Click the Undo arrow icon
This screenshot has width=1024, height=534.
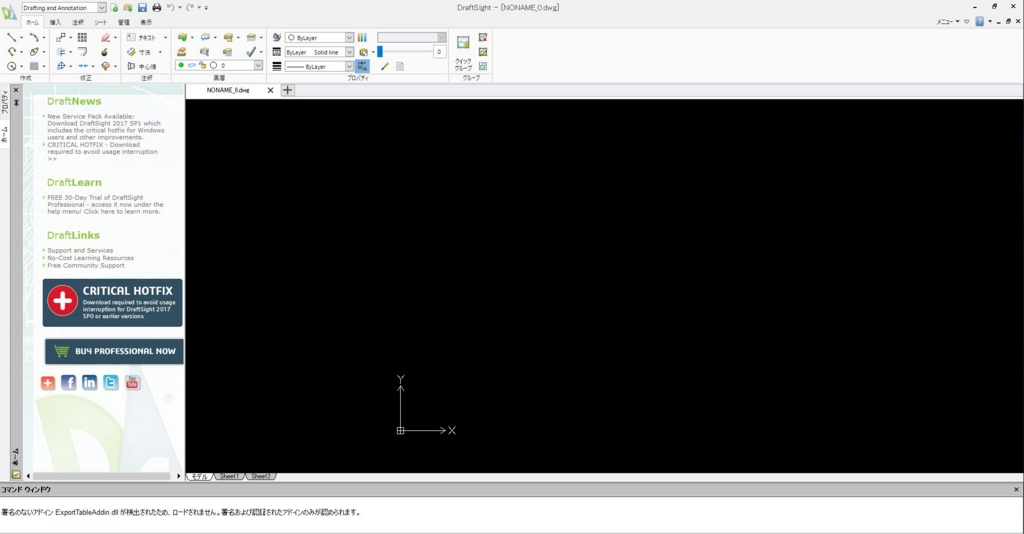(170, 8)
